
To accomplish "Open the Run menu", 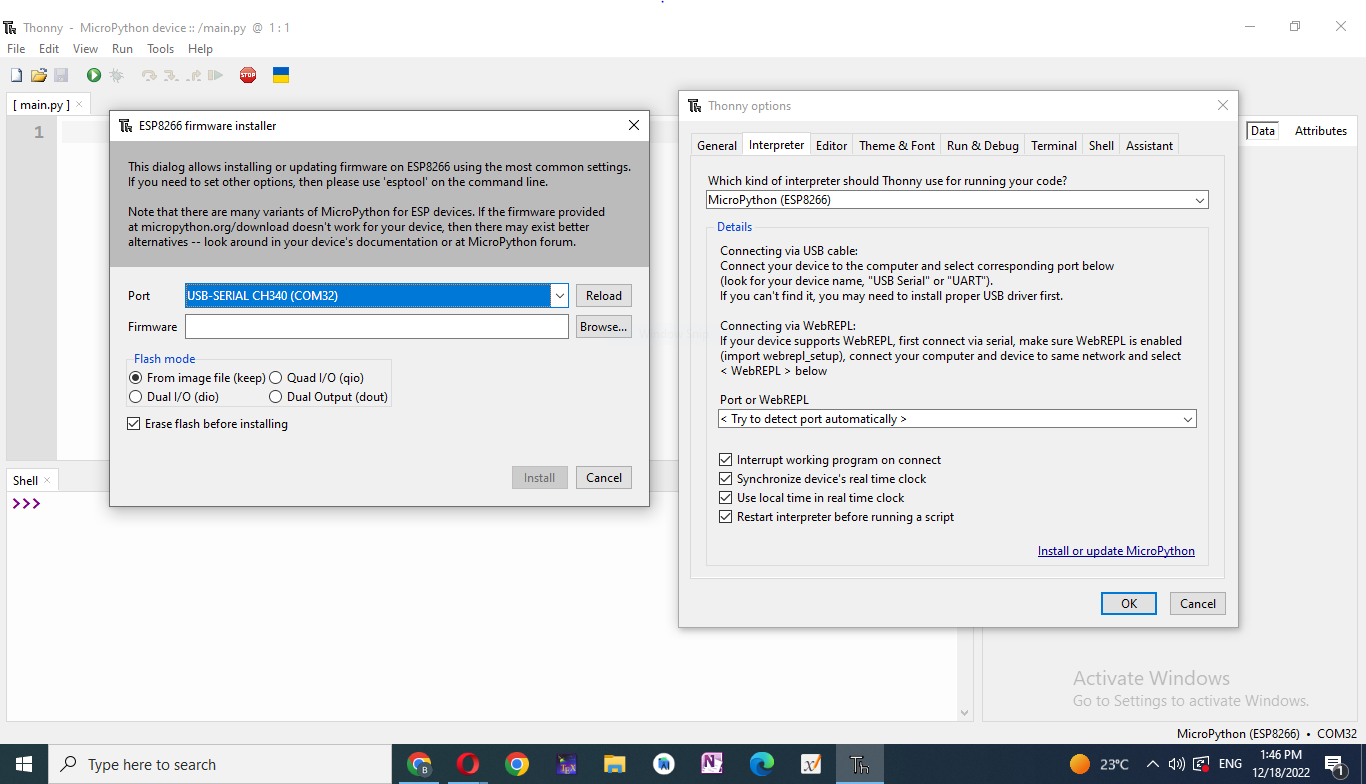I will click(x=122, y=48).
